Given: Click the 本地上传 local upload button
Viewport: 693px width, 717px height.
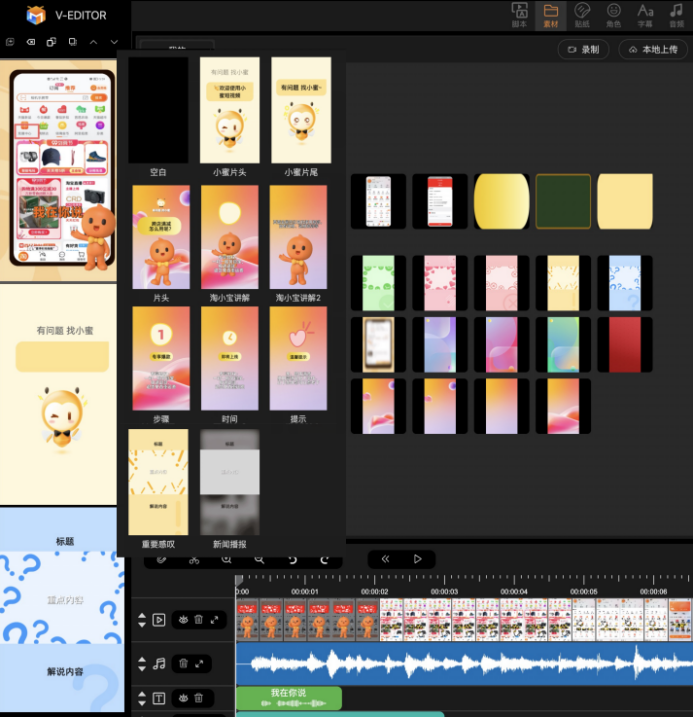Looking at the screenshot, I should coord(653,49).
